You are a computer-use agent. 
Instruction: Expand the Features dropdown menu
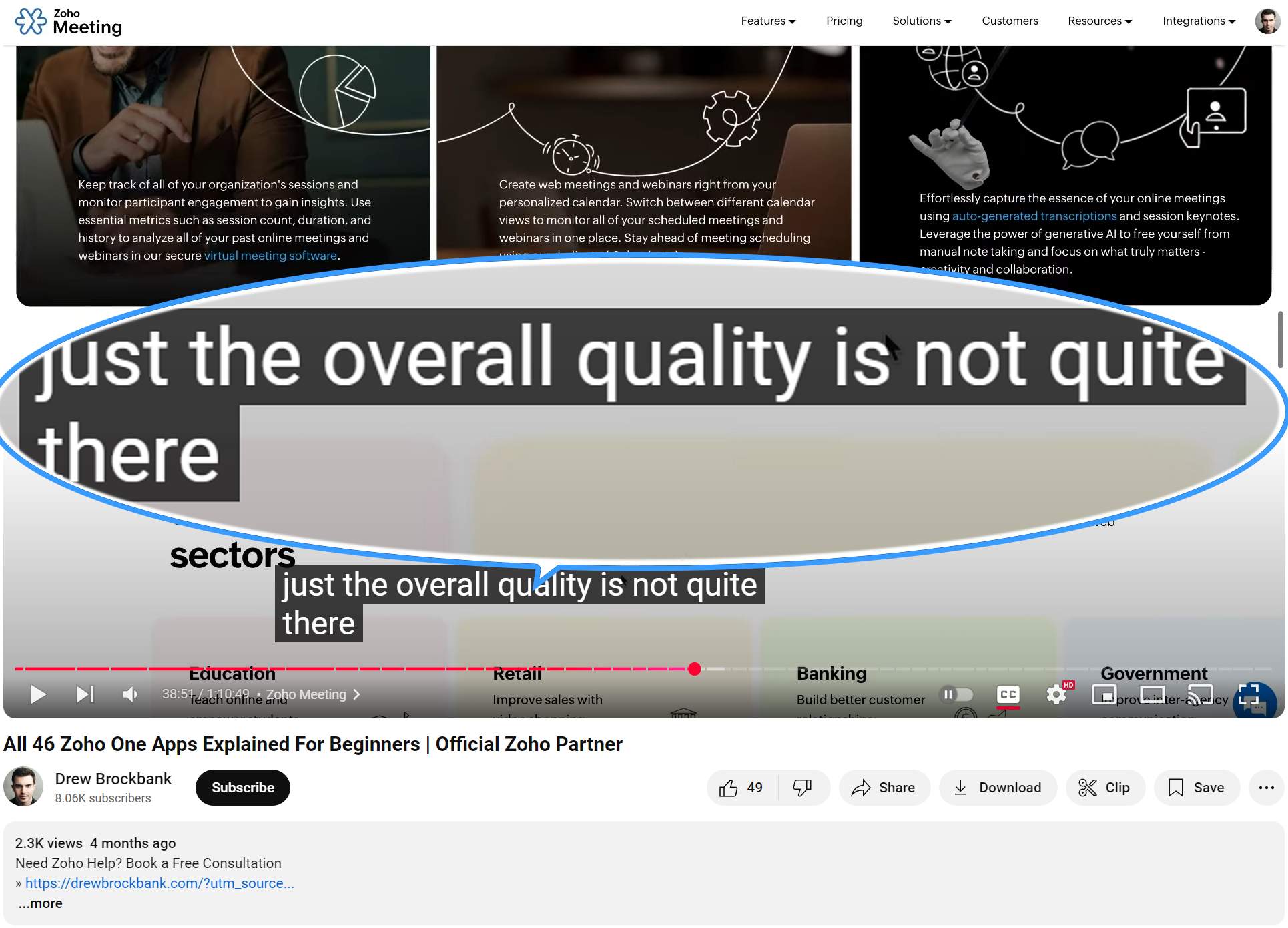pyautogui.click(x=768, y=21)
